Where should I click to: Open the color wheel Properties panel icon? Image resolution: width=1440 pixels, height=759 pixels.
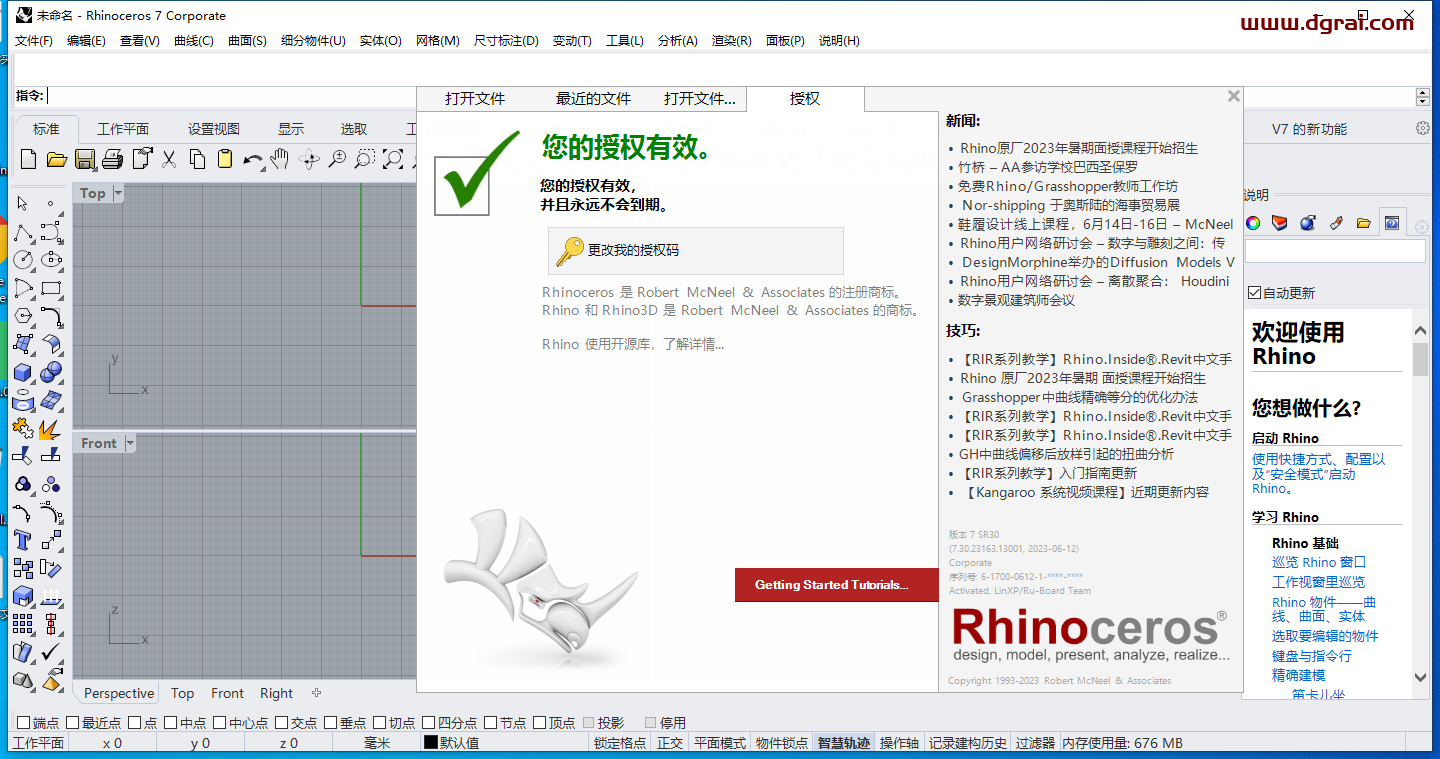click(1253, 222)
